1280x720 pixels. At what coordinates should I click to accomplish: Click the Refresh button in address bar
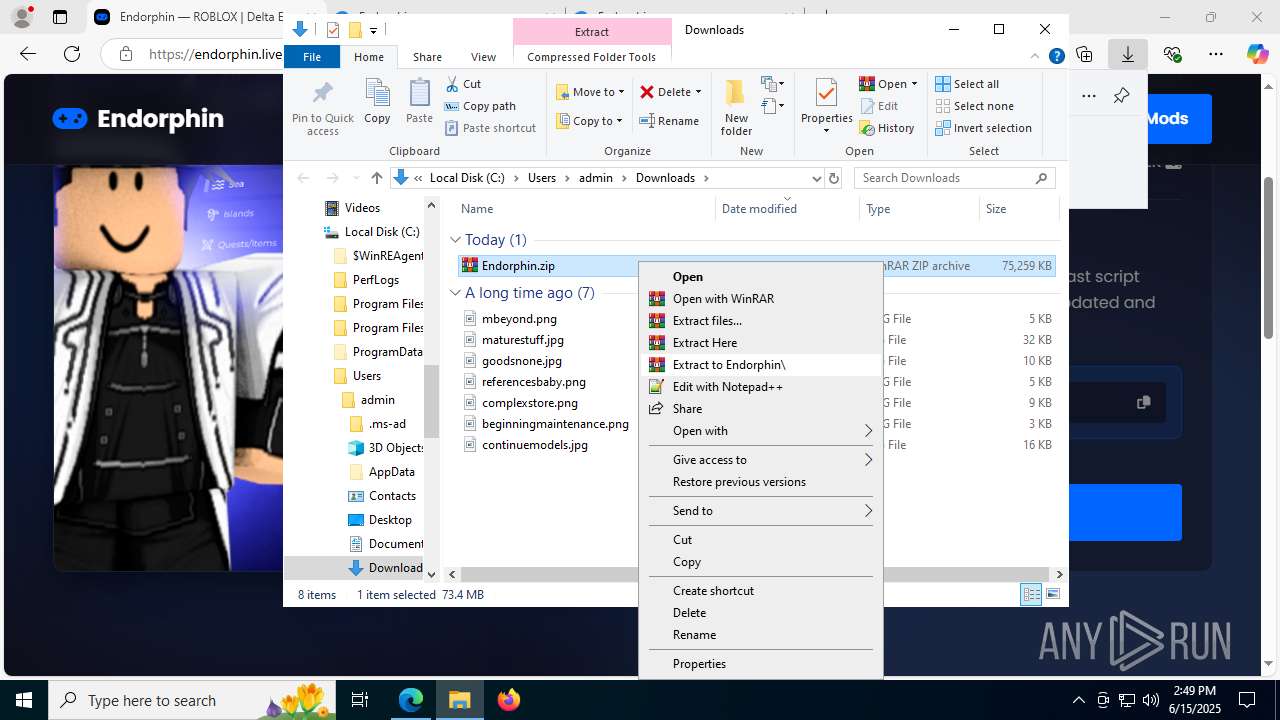click(x=835, y=178)
